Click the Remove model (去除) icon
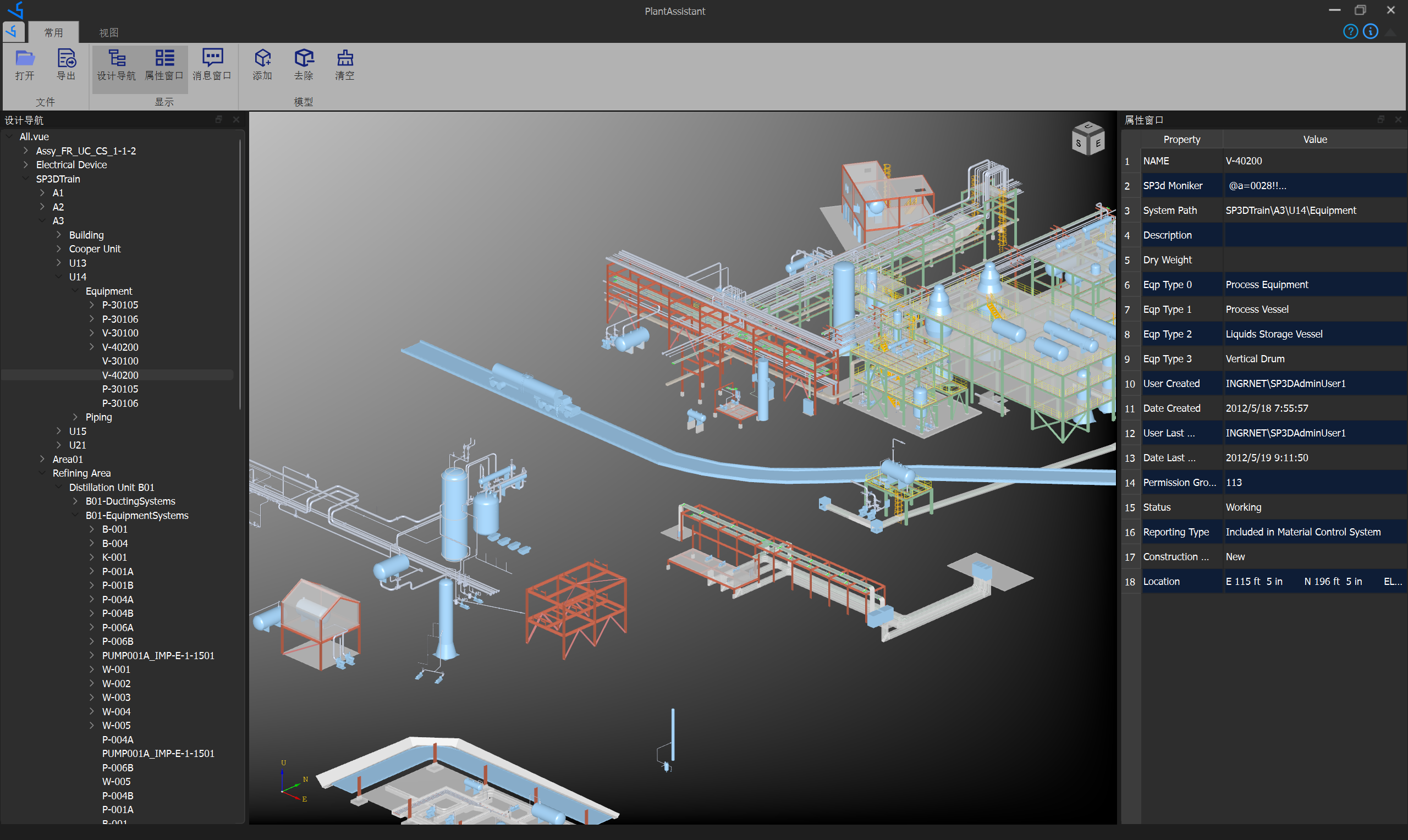The width and height of the screenshot is (1408, 840). tap(304, 58)
